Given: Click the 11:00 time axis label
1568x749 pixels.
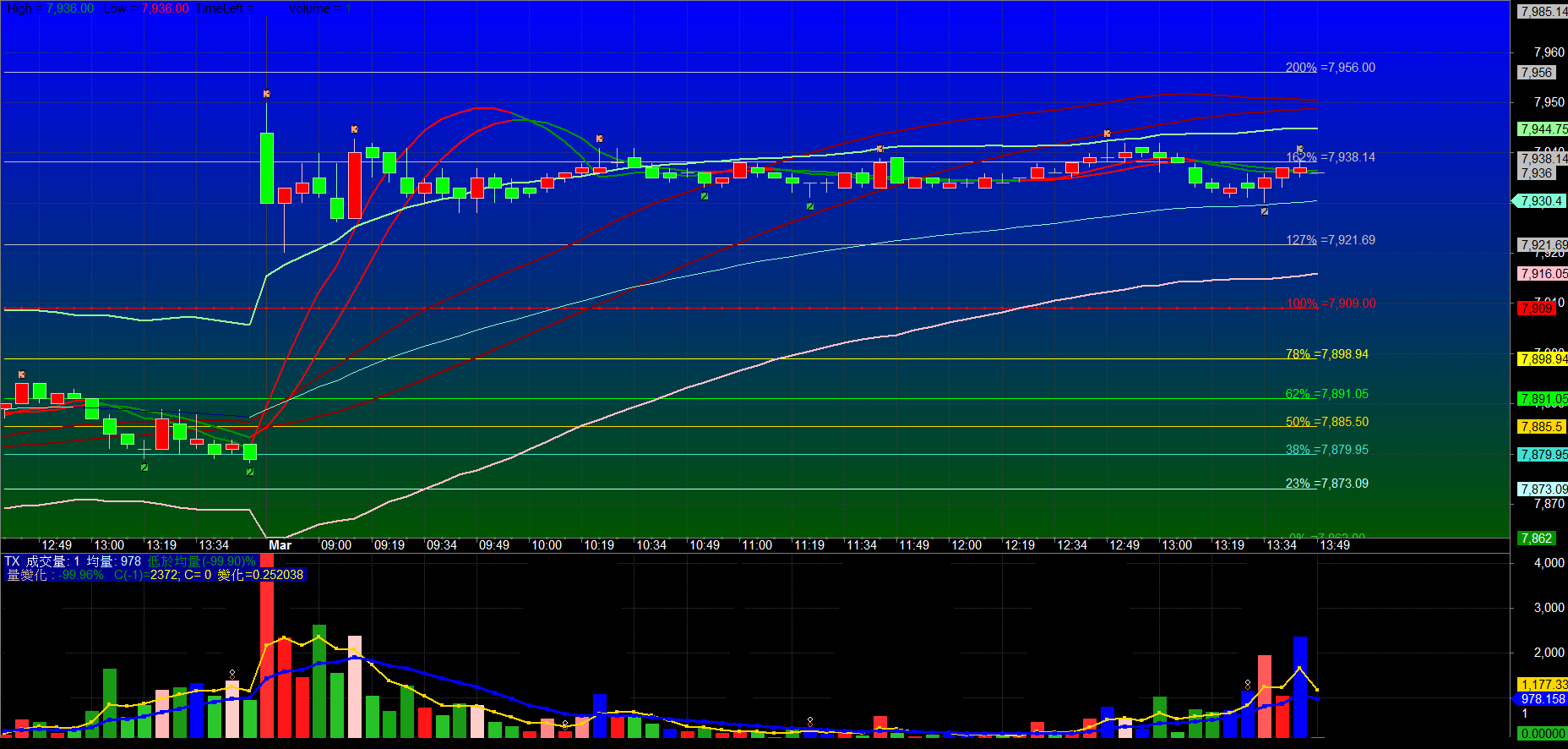Looking at the screenshot, I should 757,545.
